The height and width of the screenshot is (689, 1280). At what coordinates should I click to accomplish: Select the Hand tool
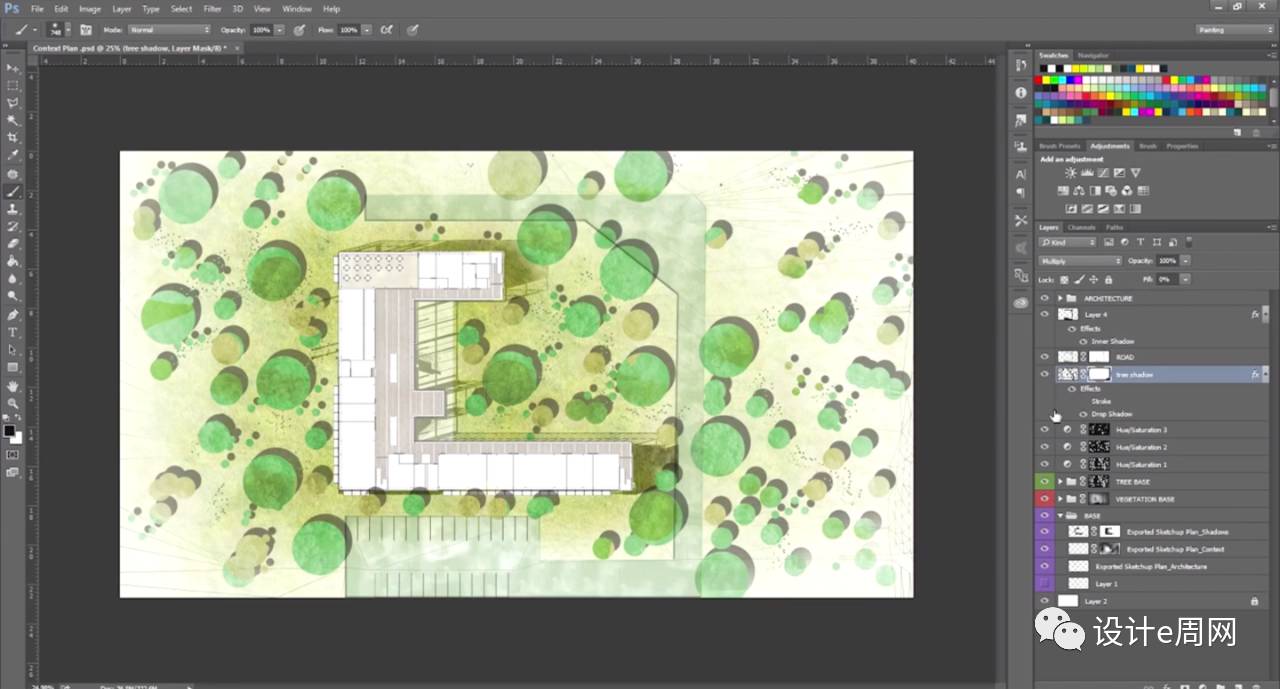[x=13, y=385]
